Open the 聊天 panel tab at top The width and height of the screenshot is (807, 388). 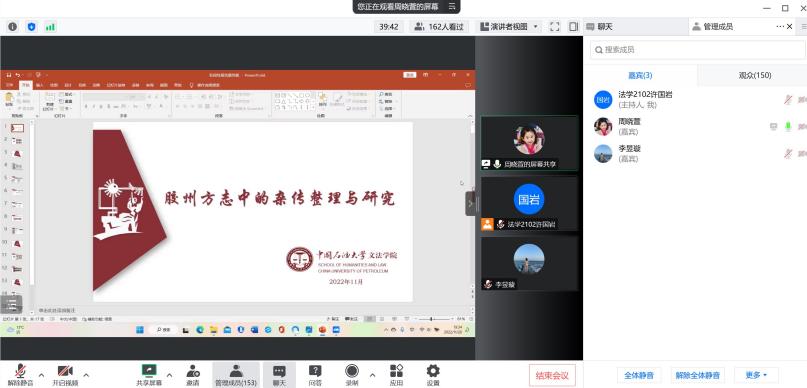636,27
